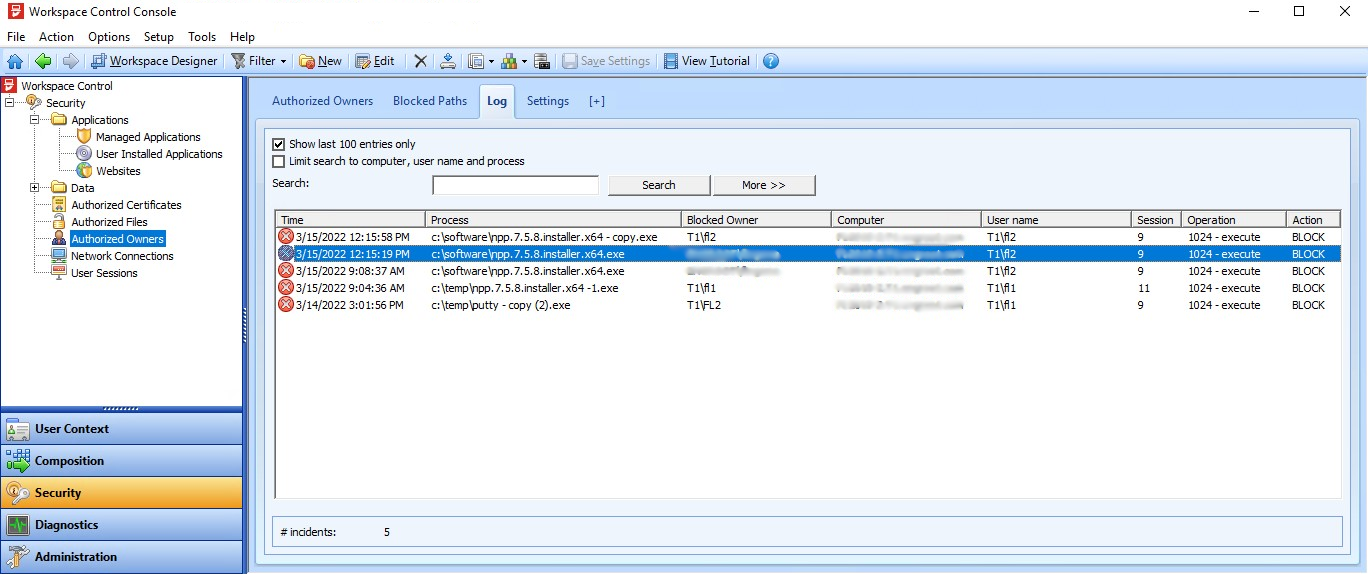Image resolution: width=1368 pixels, height=574 pixels.
Task: Sort by Process column header
Action: (553, 220)
